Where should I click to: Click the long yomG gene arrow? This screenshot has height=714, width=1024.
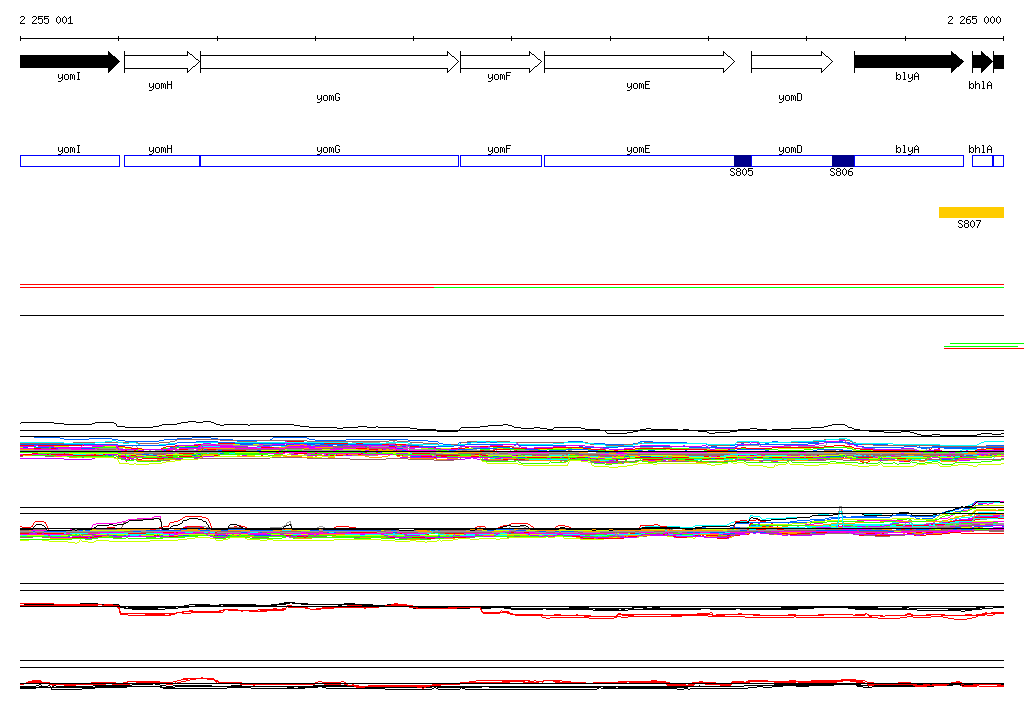(329, 62)
